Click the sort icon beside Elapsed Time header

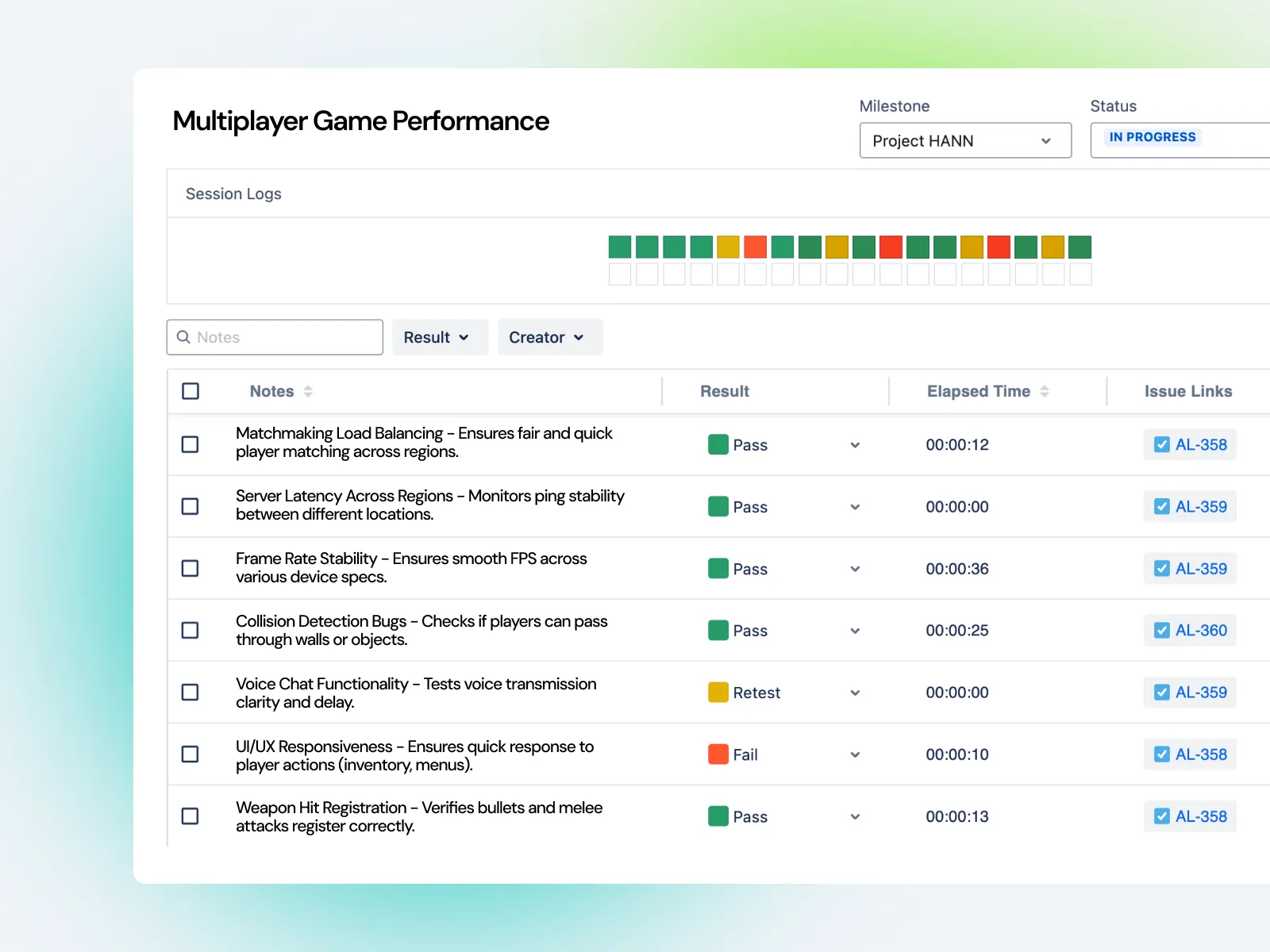[x=1044, y=391]
